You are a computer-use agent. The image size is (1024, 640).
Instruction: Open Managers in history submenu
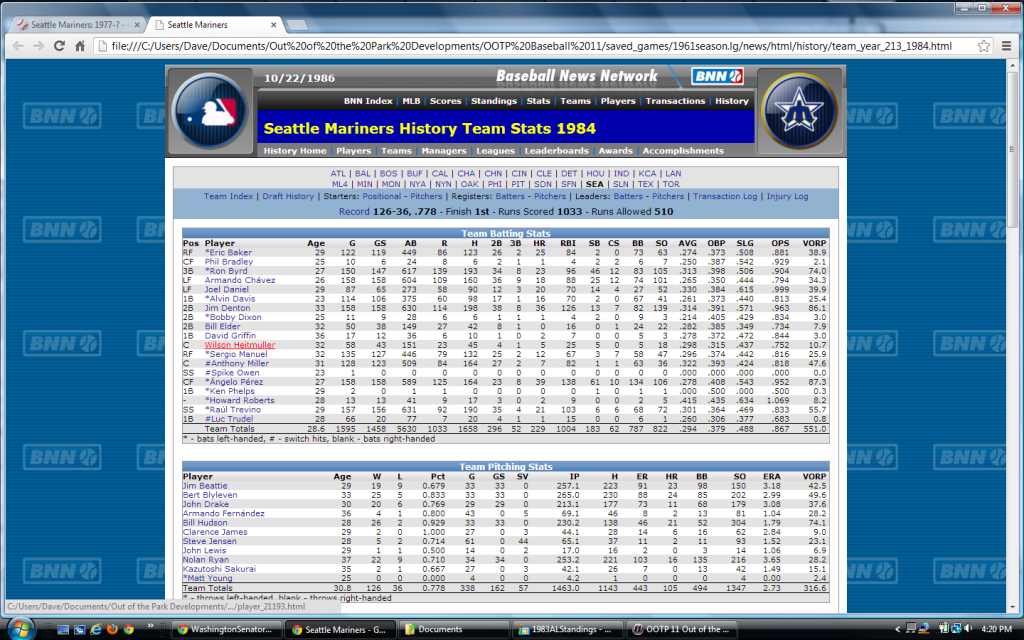443,151
